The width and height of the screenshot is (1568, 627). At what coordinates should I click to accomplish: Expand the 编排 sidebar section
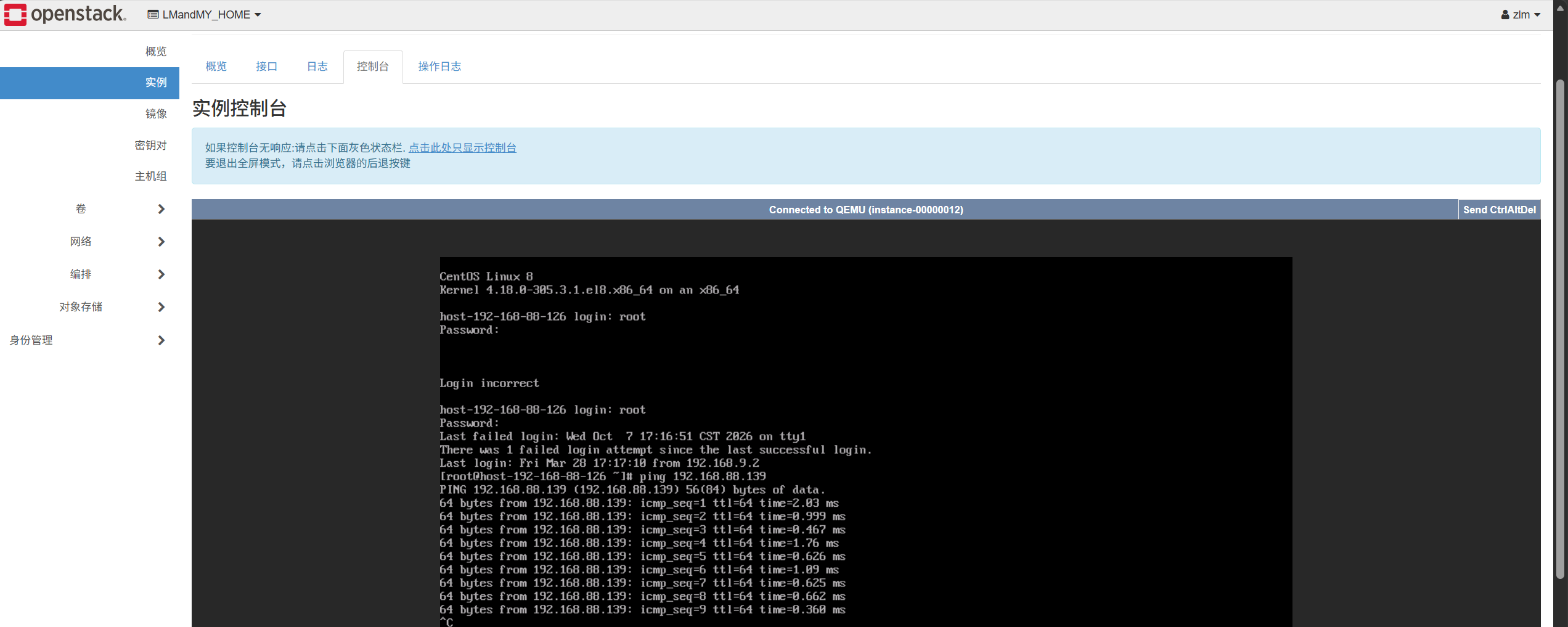coord(89,274)
